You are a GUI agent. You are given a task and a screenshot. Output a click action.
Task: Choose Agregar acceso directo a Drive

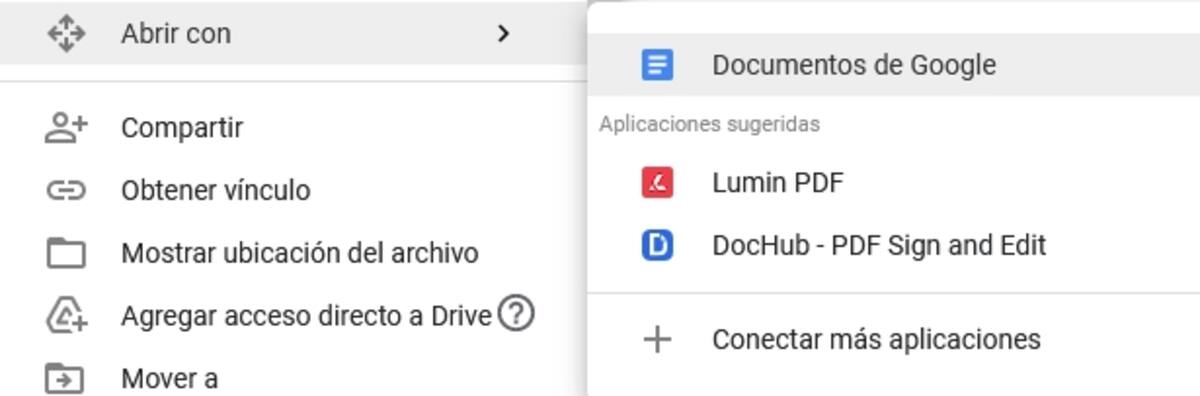click(x=307, y=316)
